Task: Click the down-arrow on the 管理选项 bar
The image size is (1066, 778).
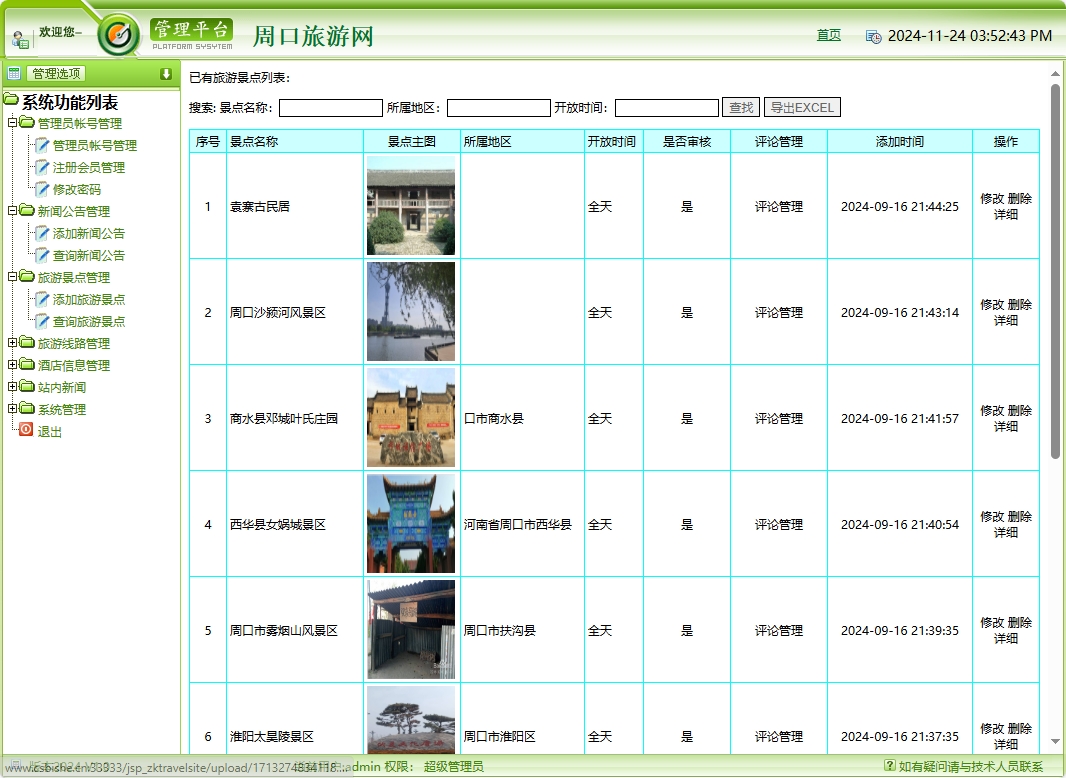Action: point(166,73)
